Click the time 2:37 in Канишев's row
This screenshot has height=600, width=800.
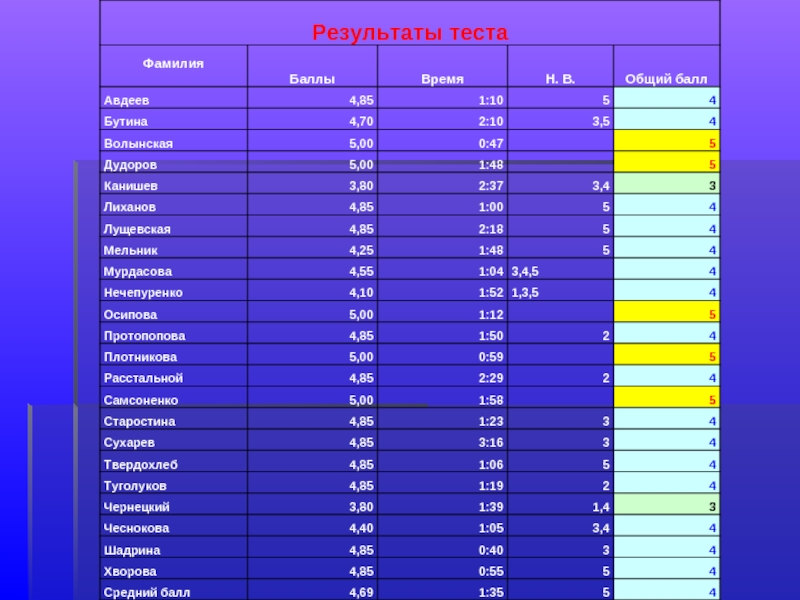(491, 186)
